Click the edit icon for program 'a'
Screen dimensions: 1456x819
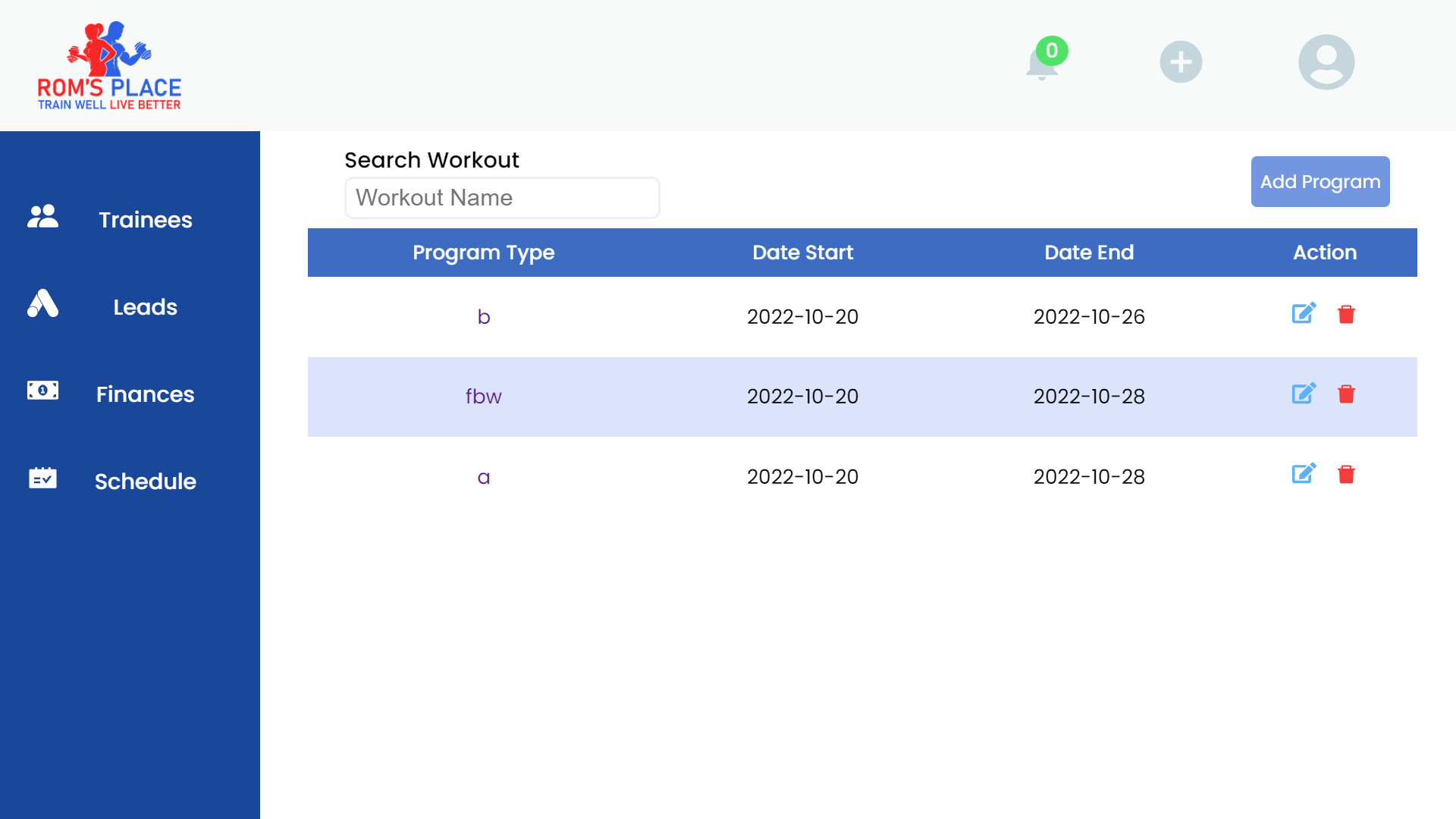pyautogui.click(x=1304, y=473)
